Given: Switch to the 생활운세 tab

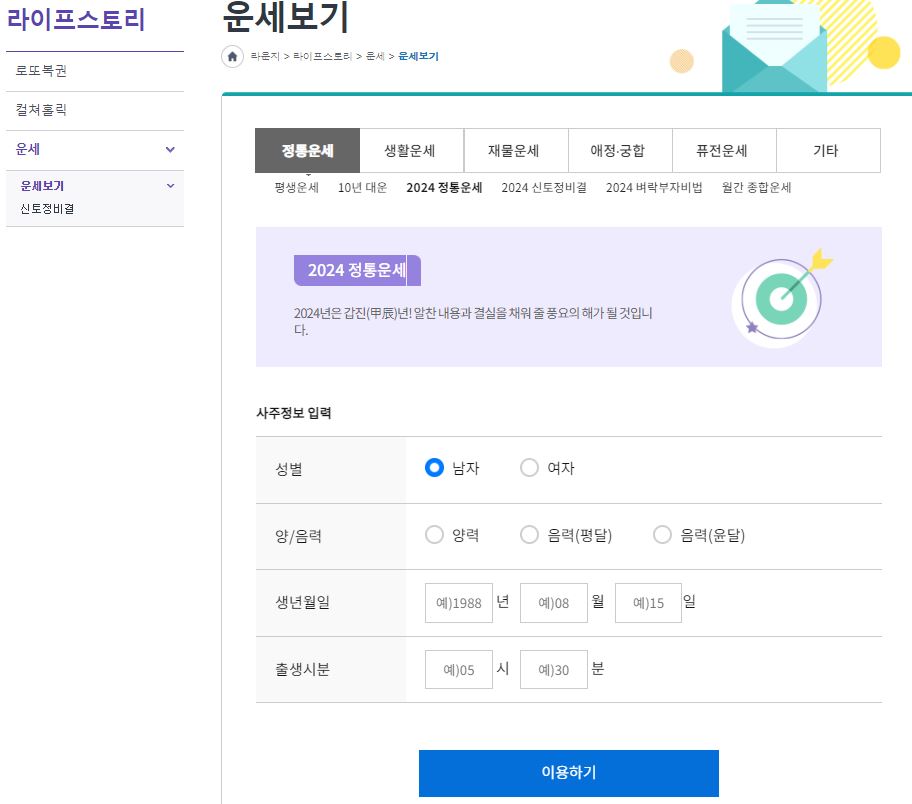Looking at the screenshot, I should point(410,150).
